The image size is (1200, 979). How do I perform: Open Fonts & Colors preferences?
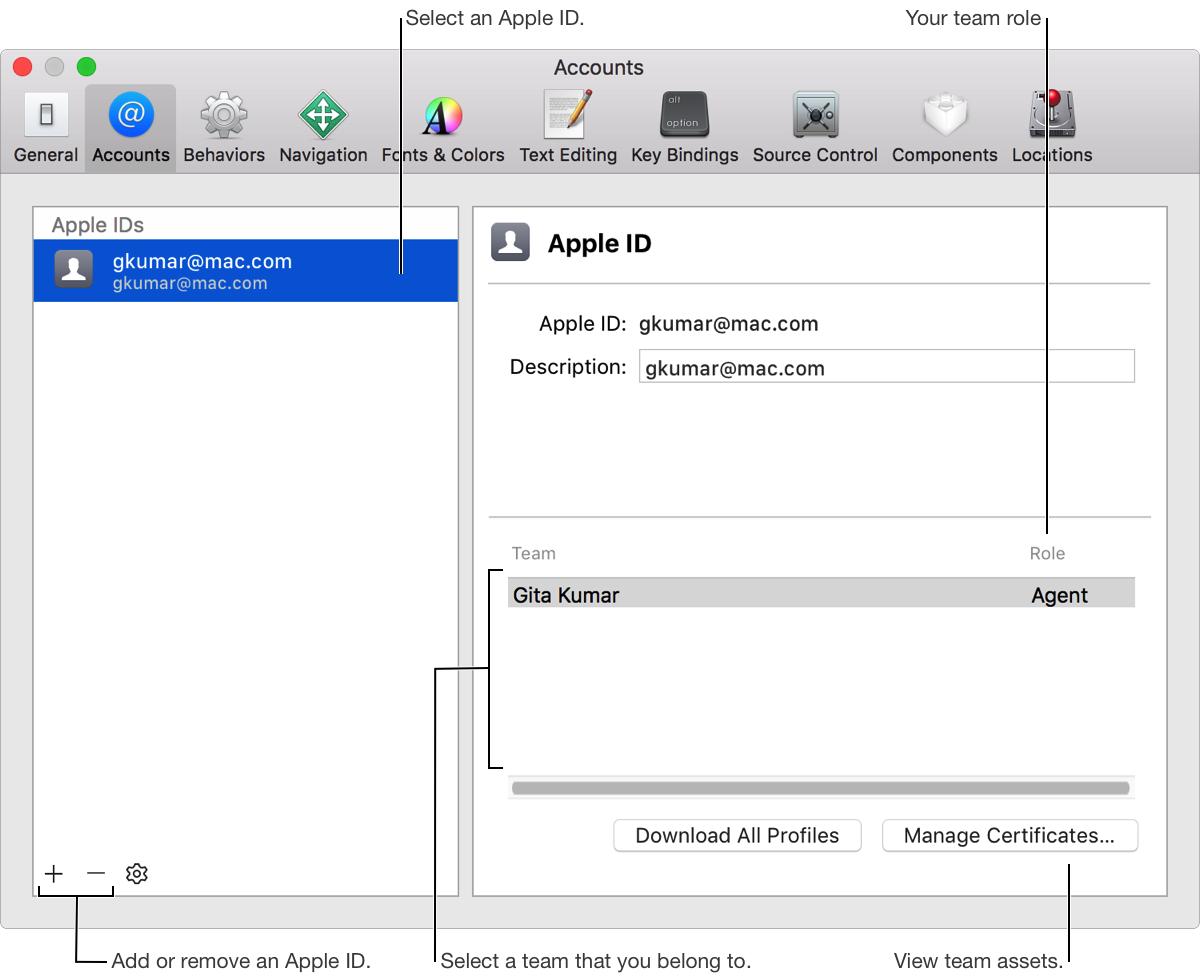[x=442, y=127]
